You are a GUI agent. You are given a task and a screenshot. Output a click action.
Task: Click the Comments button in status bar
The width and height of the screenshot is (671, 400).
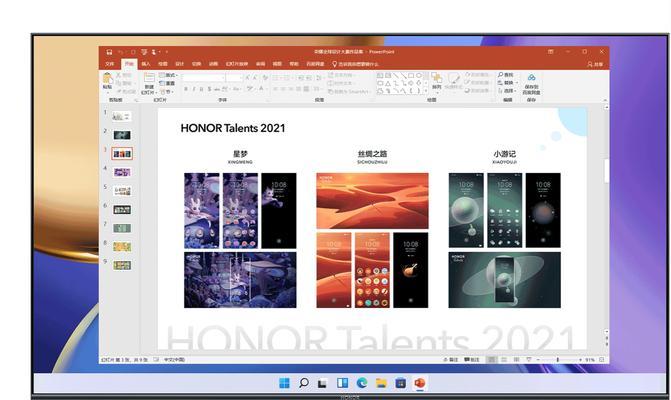pos(471,360)
